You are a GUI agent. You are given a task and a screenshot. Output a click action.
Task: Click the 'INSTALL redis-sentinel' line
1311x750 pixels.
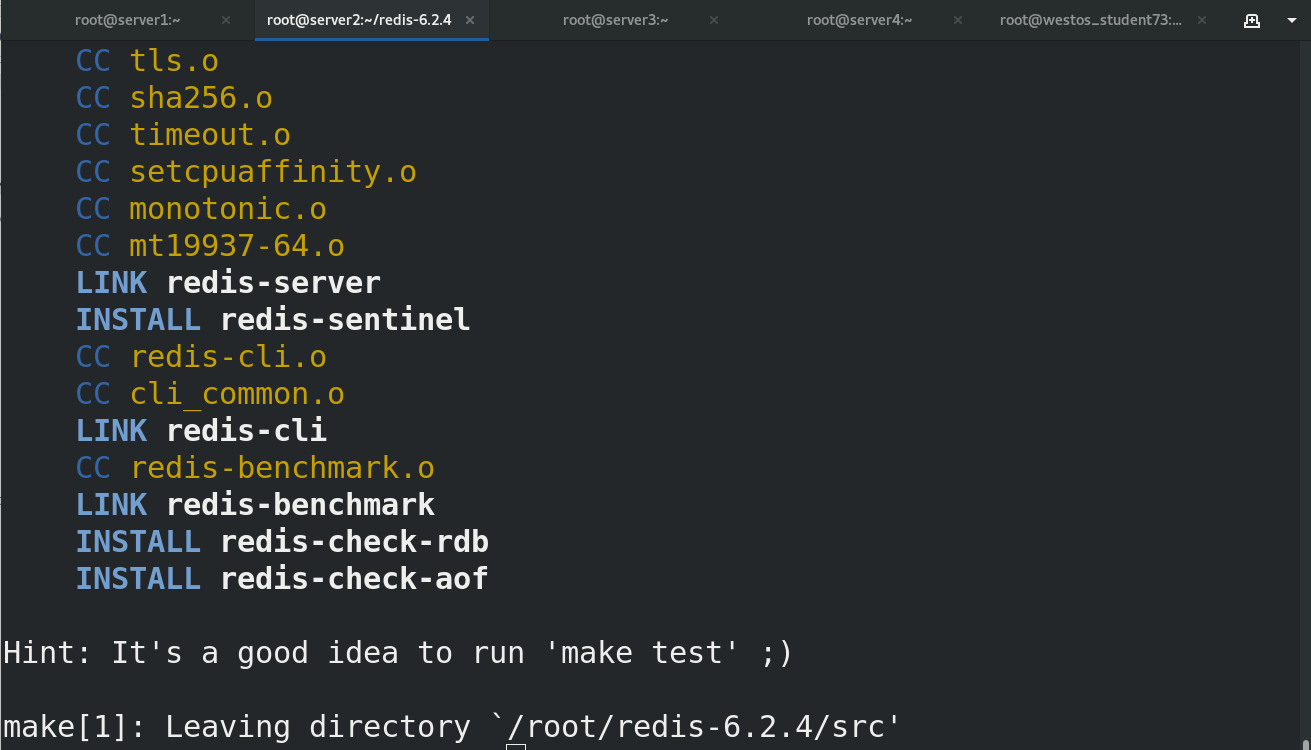[273, 320]
